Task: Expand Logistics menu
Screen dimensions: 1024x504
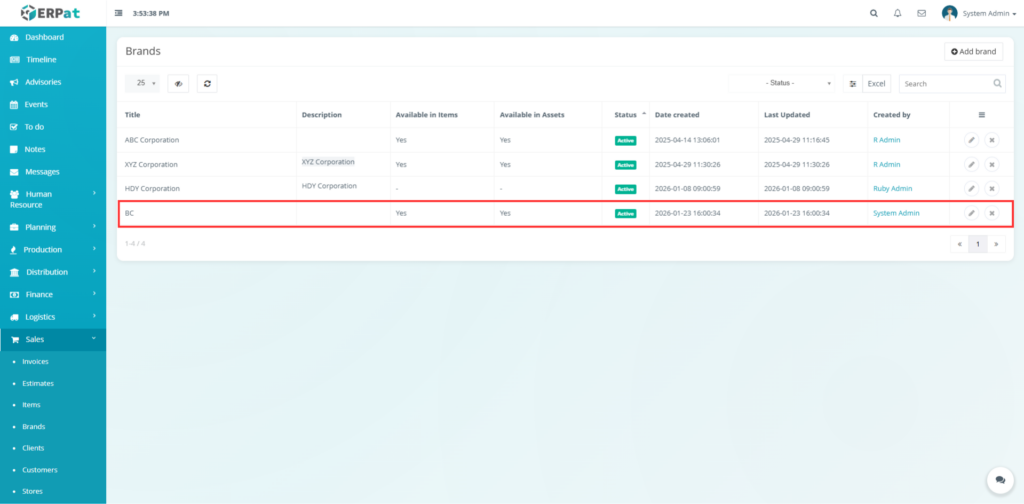Action: click(53, 317)
